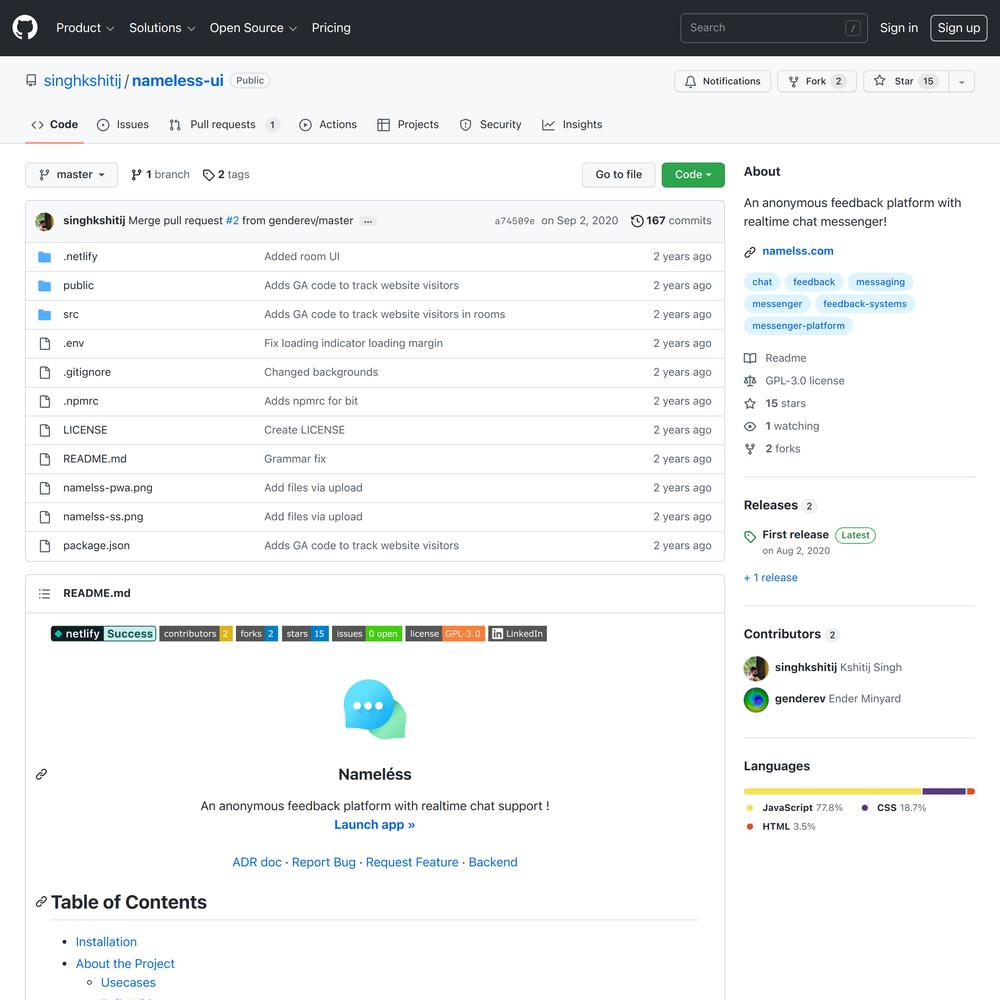The image size is (1000, 1000).
Task: Click the singhkshitij commit author avatar
Action: click(45, 221)
